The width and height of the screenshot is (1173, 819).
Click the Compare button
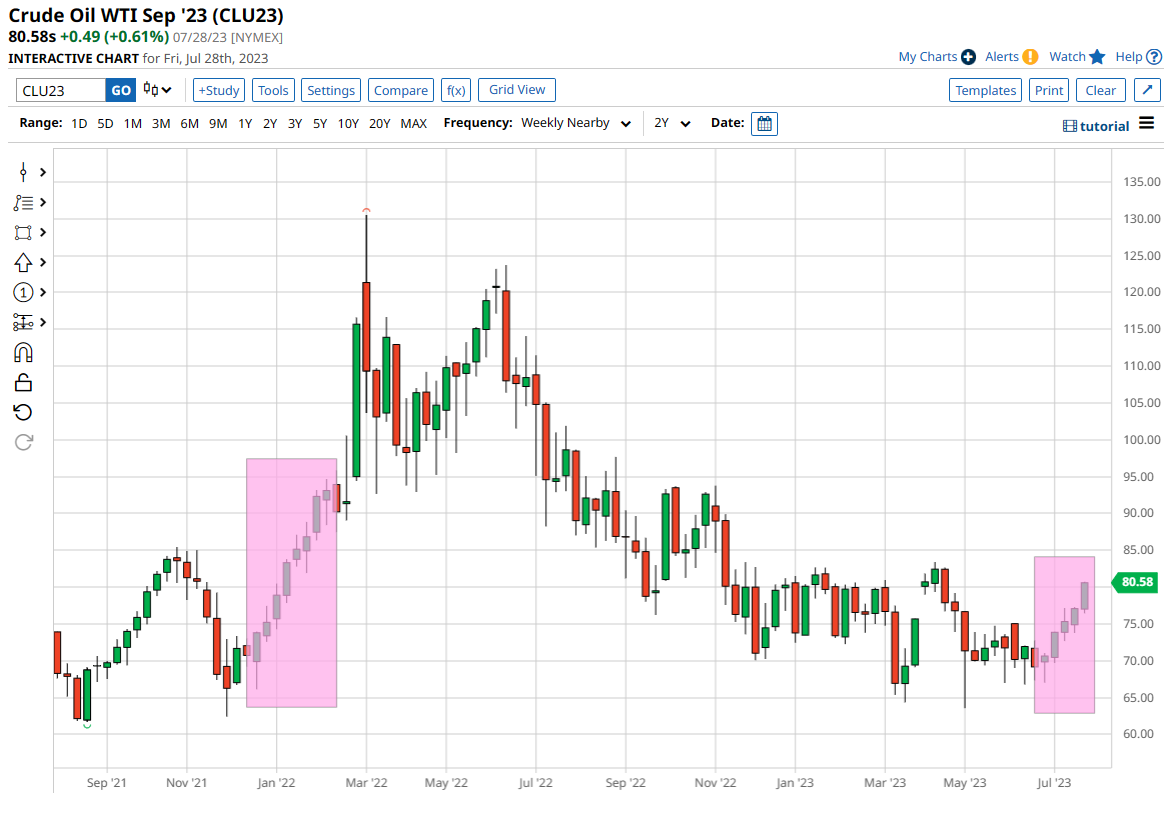pyautogui.click(x=400, y=90)
